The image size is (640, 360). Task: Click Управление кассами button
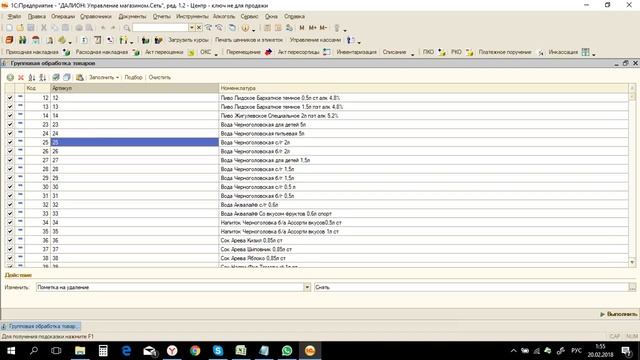coord(315,40)
